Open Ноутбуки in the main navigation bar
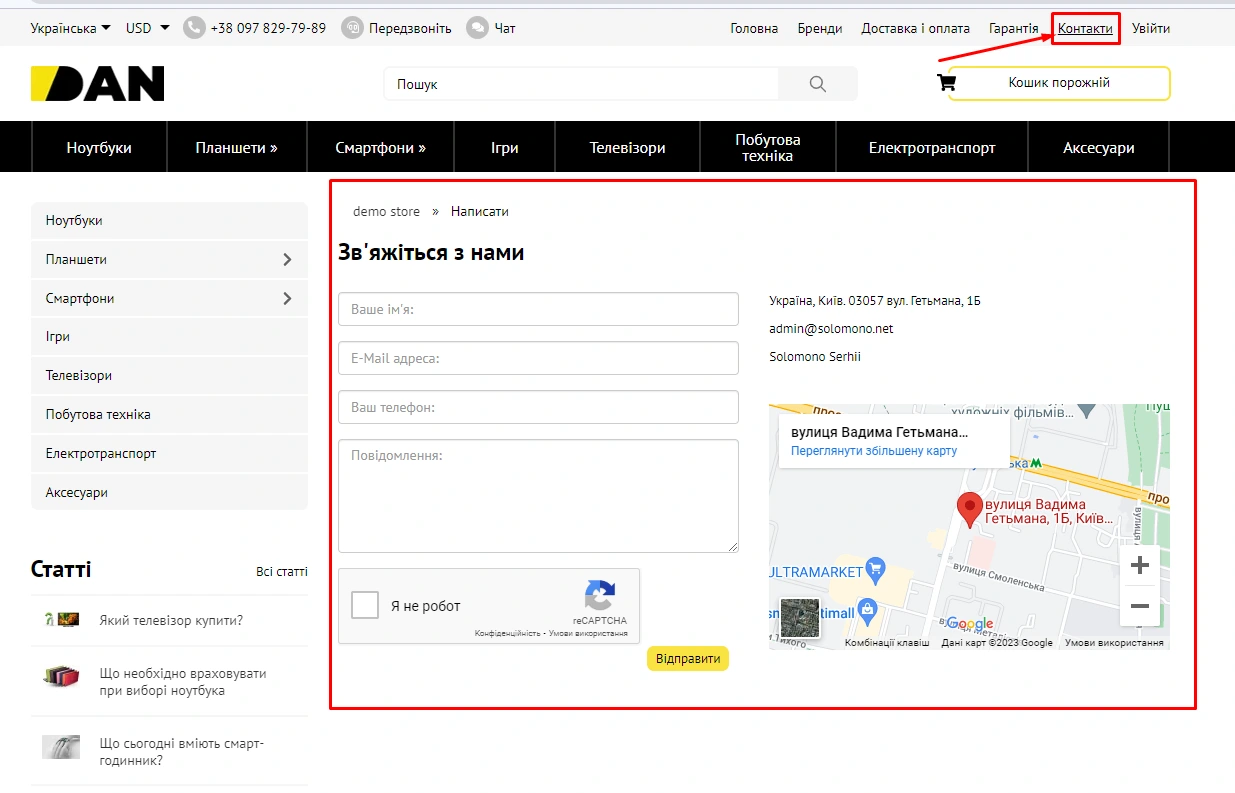Screen dimensions: 1235x793 pos(99,148)
